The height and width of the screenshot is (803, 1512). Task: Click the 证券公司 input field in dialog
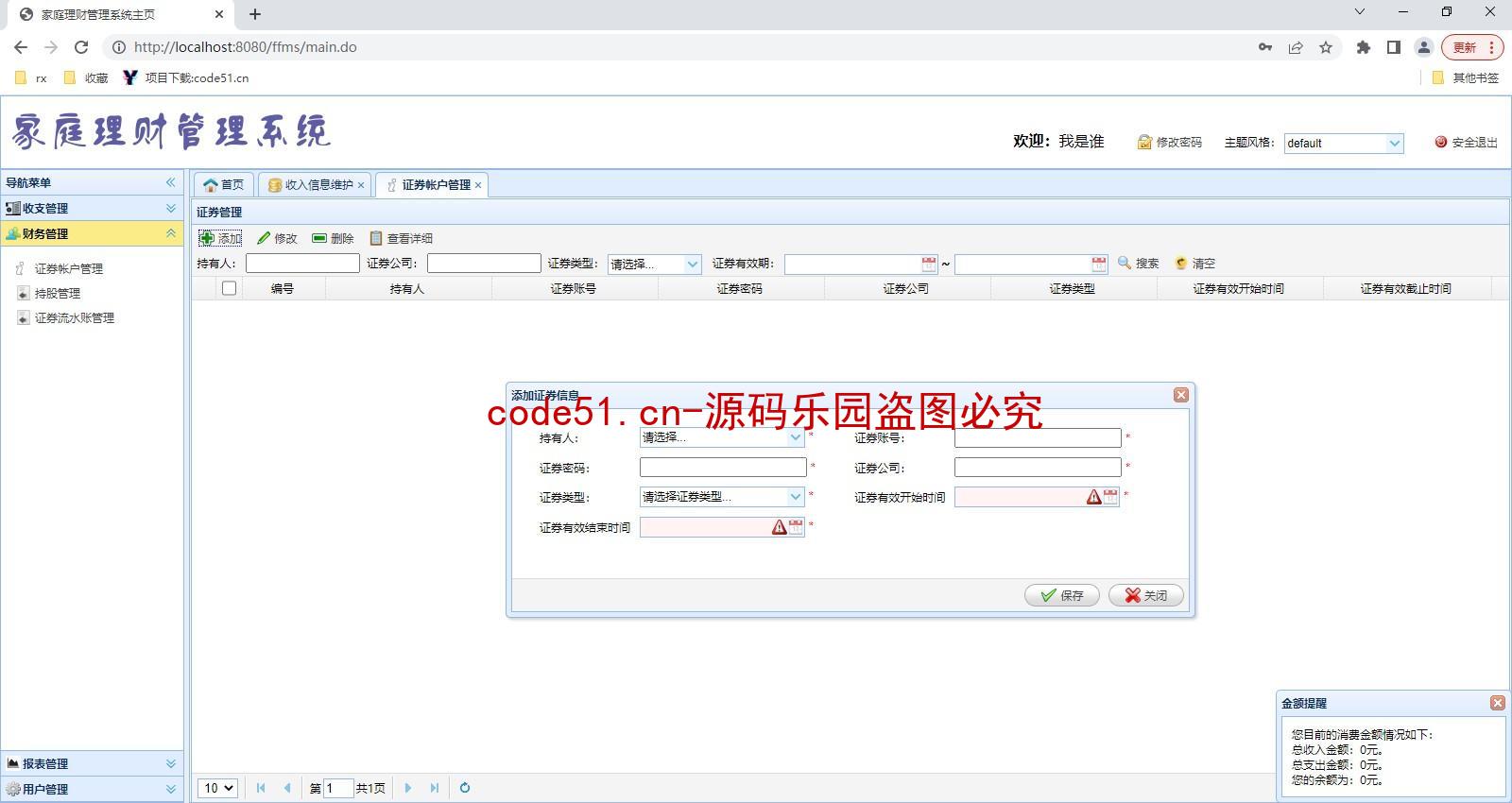(x=1038, y=468)
